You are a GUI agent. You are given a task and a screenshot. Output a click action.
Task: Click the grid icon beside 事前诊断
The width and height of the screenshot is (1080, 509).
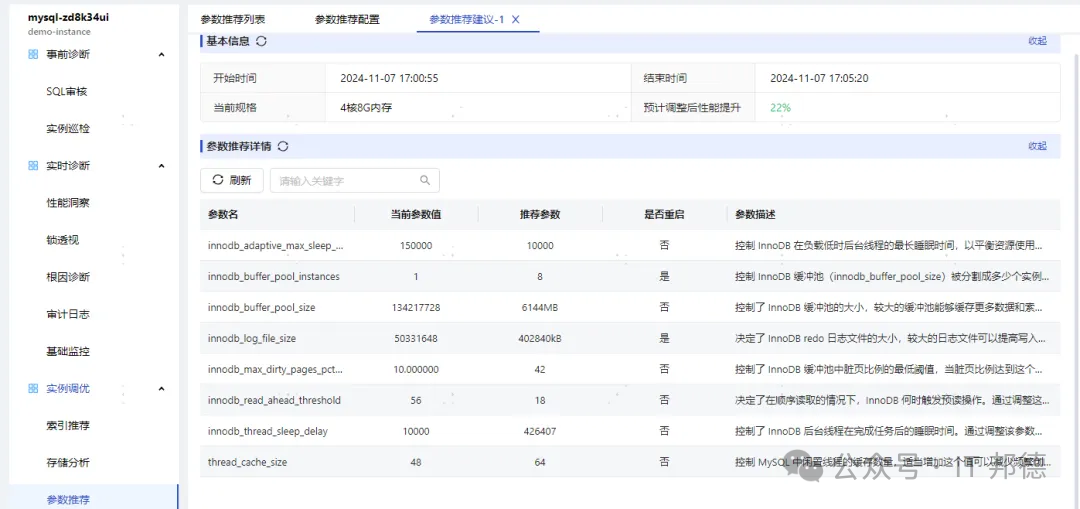(x=33, y=54)
